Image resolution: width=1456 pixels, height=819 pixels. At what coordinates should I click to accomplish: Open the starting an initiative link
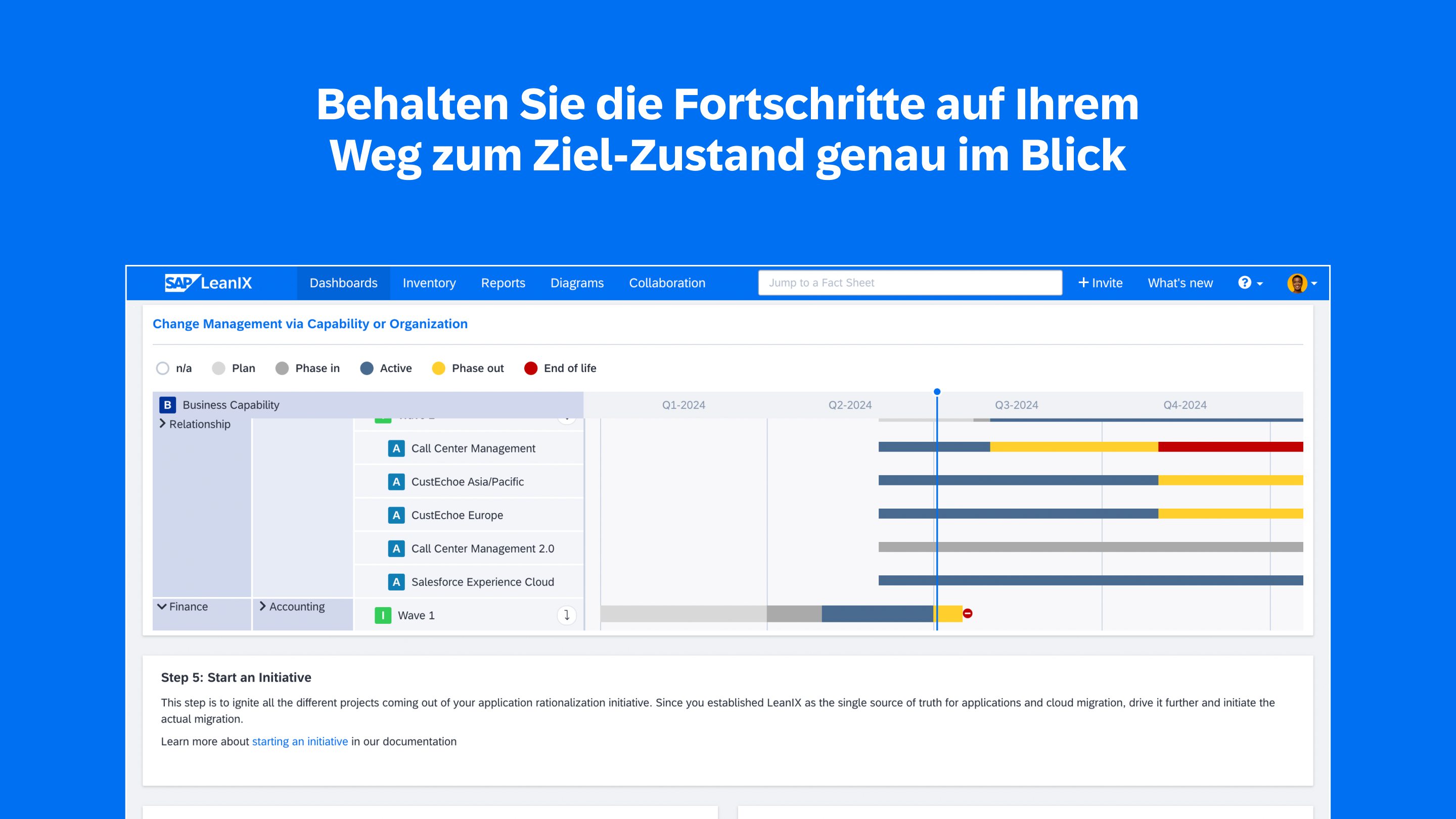pos(300,741)
